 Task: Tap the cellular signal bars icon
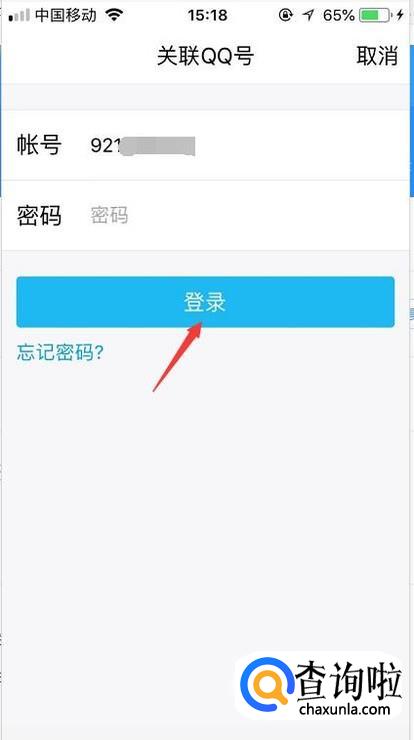pos(19,16)
